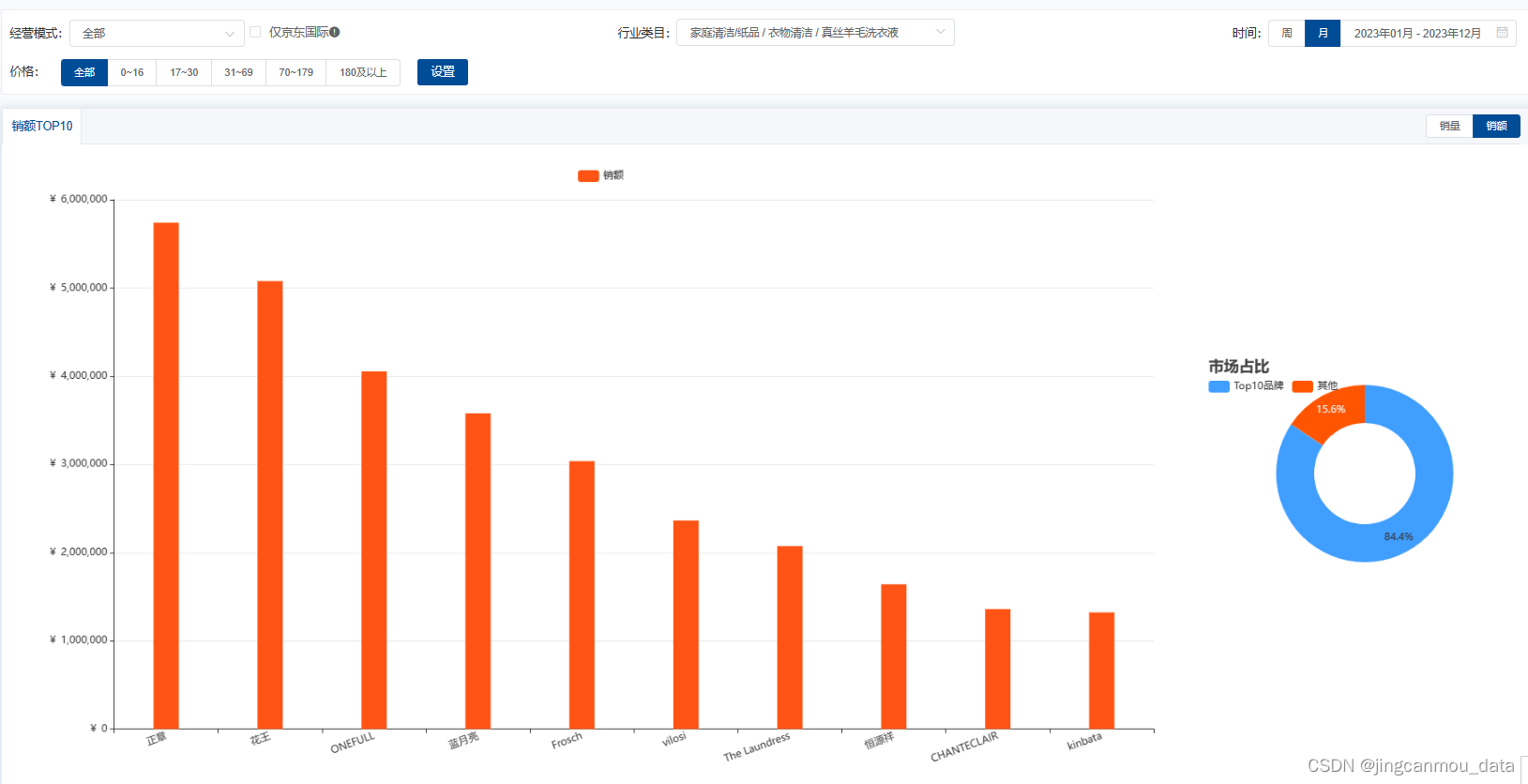Select the 31~69 price range

pos(238,72)
